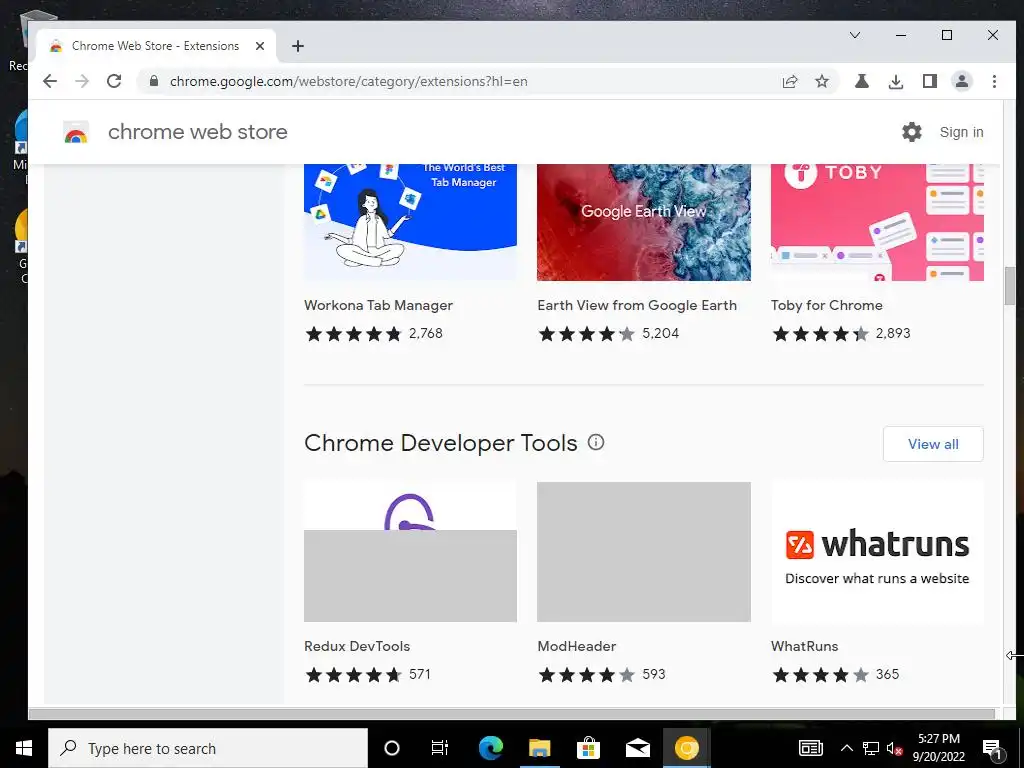Viewport: 1024px width, 768px height.
Task: Open Cortana circle icon on taskbar
Action: point(391,748)
